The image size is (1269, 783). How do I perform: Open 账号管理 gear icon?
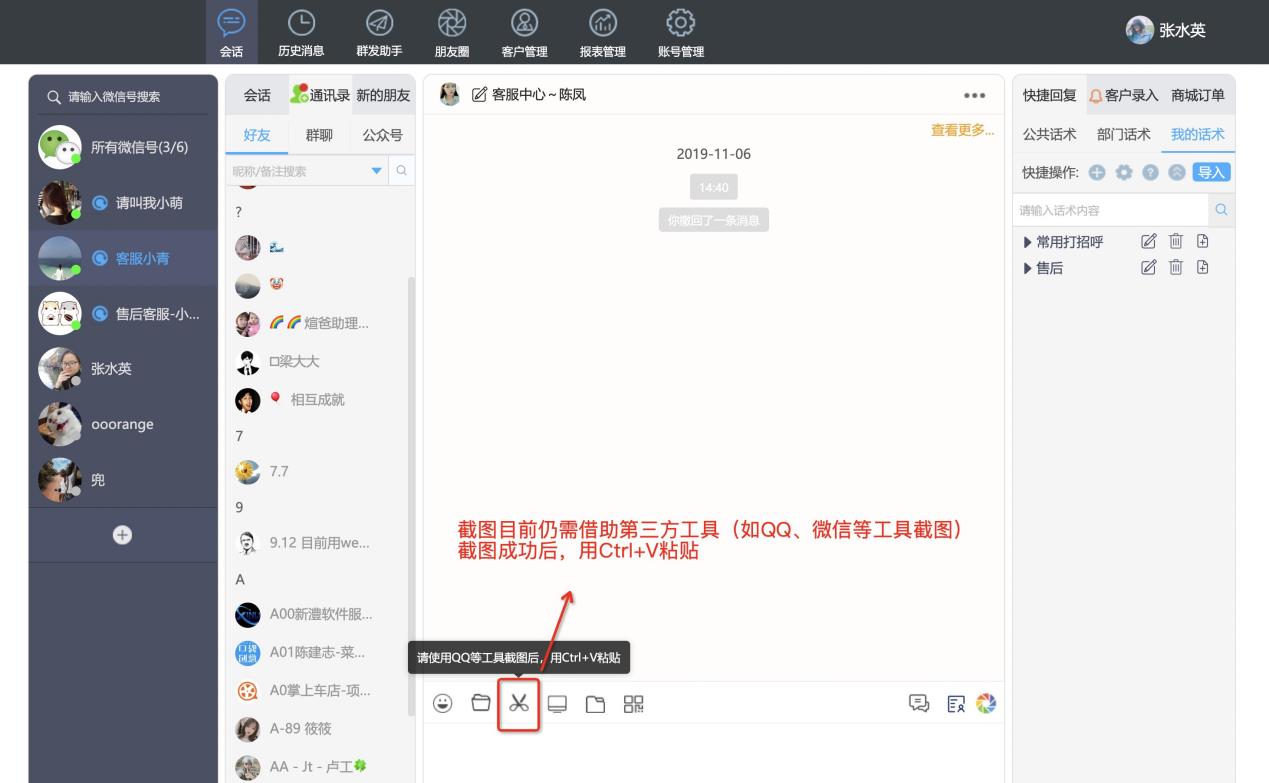[x=680, y=22]
